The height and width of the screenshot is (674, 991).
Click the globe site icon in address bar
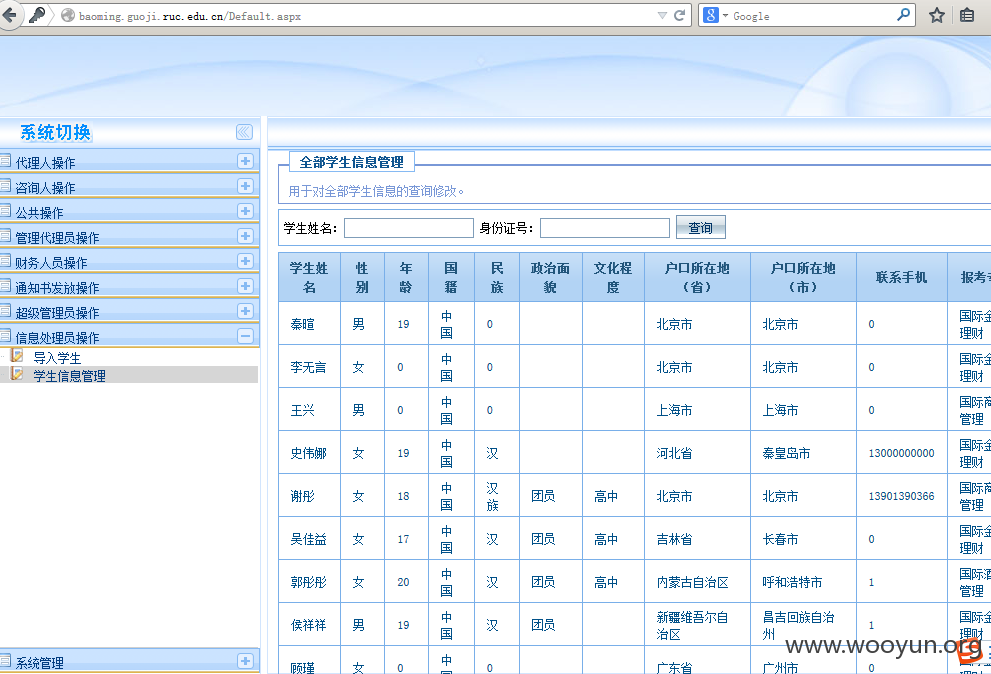pos(68,16)
